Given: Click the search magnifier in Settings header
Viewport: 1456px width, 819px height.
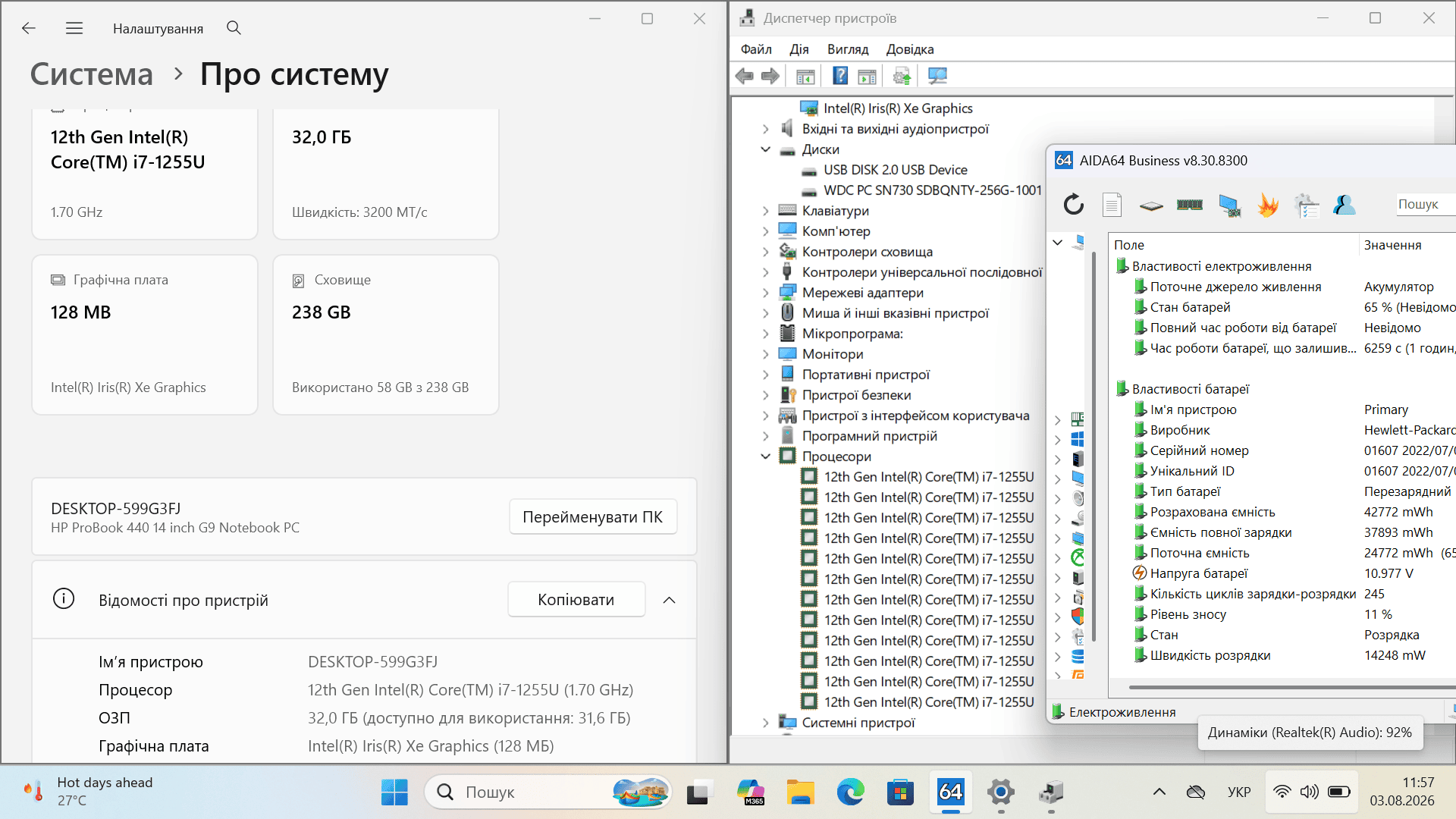Looking at the screenshot, I should pos(234,28).
